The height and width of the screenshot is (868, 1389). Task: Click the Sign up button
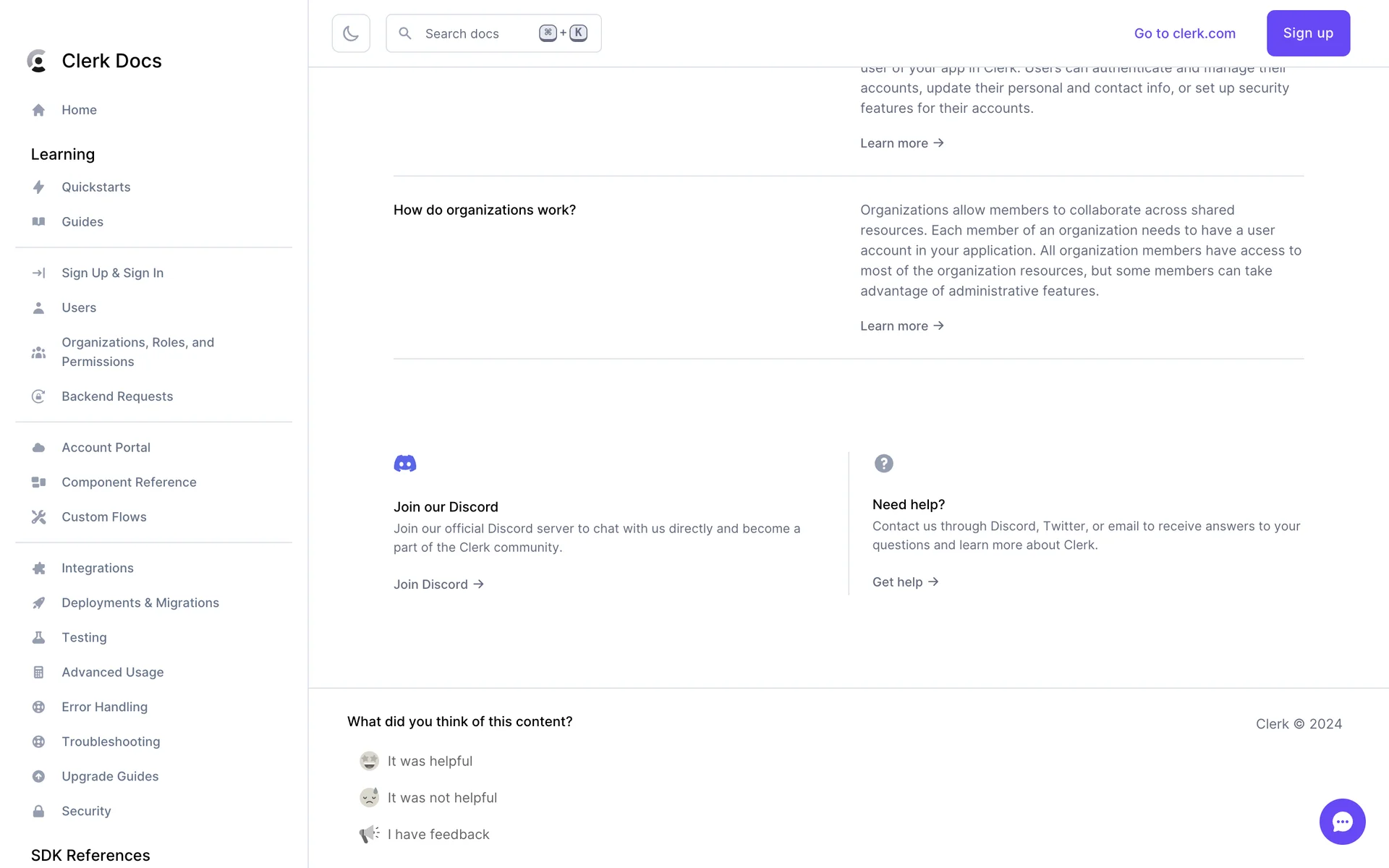pos(1308,33)
